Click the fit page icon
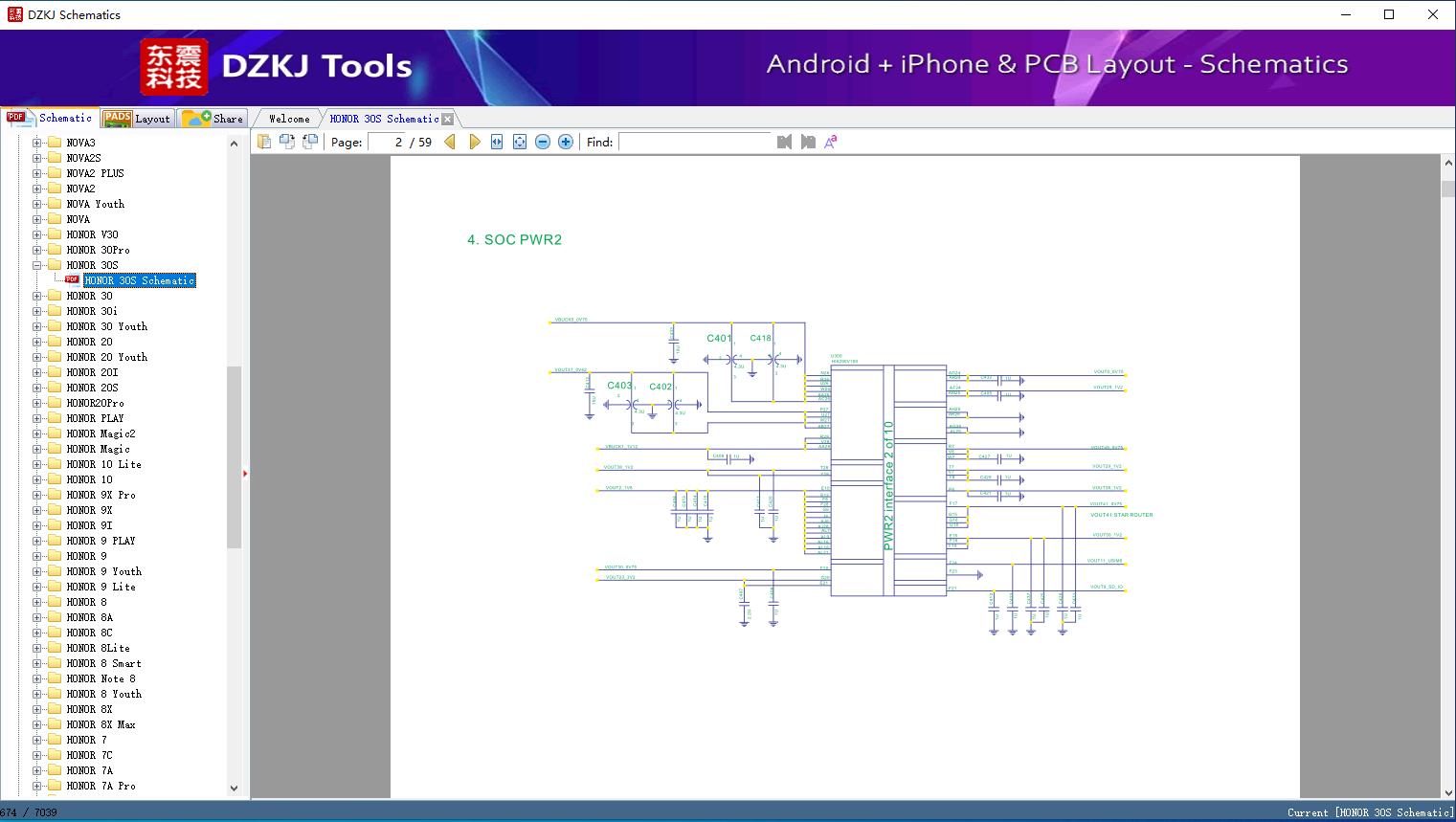Screen dimensions: 1456x822 pos(520,142)
